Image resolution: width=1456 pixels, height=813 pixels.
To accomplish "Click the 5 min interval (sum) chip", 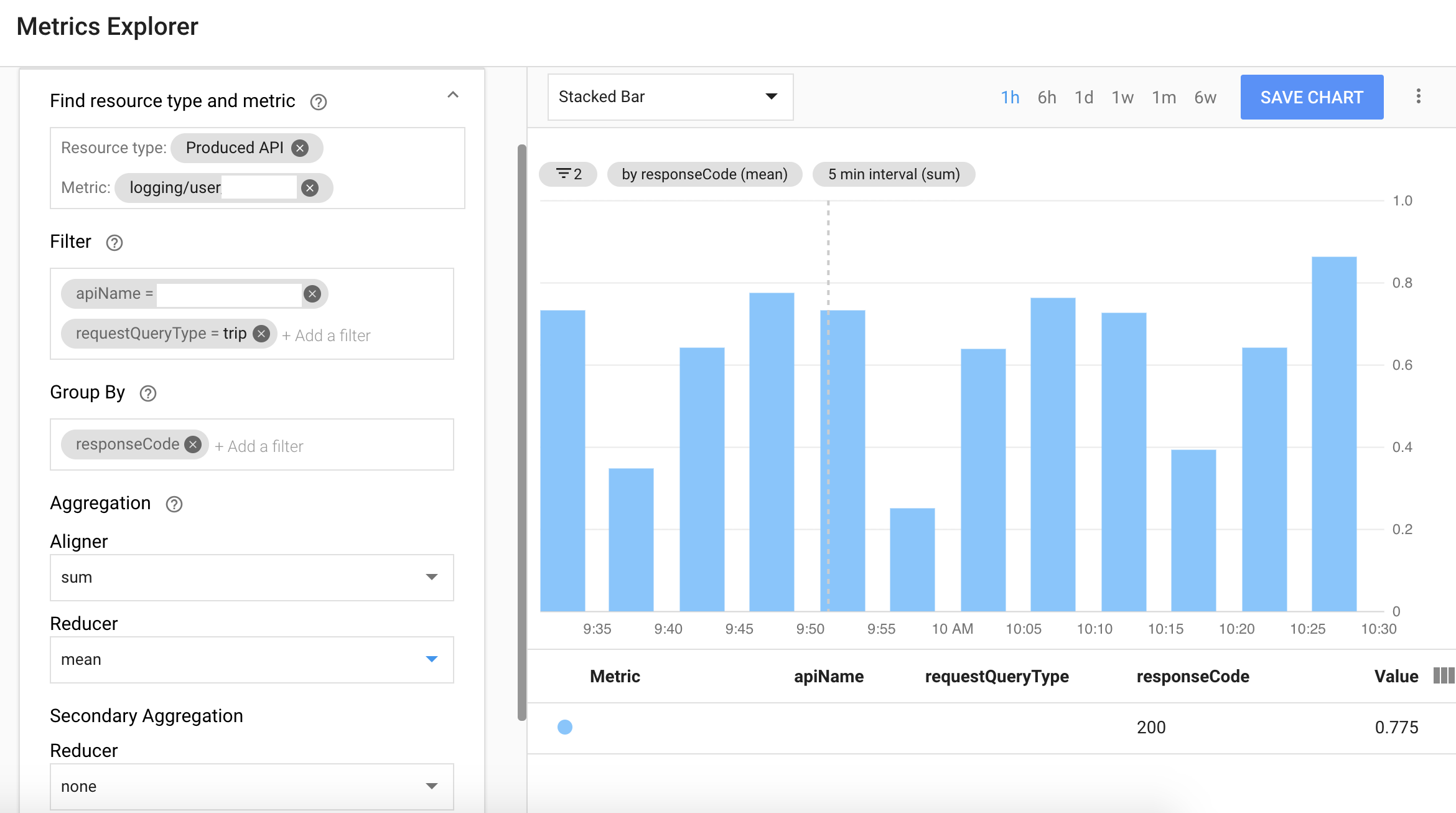I will tap(894, 174).
